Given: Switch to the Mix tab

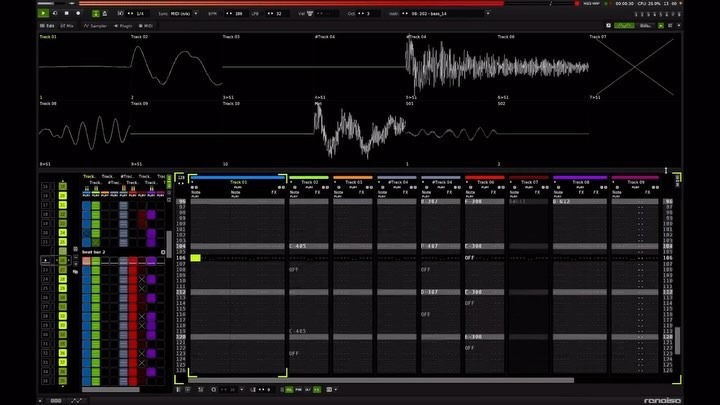Looking at the screenshot, I should [67, 25].
